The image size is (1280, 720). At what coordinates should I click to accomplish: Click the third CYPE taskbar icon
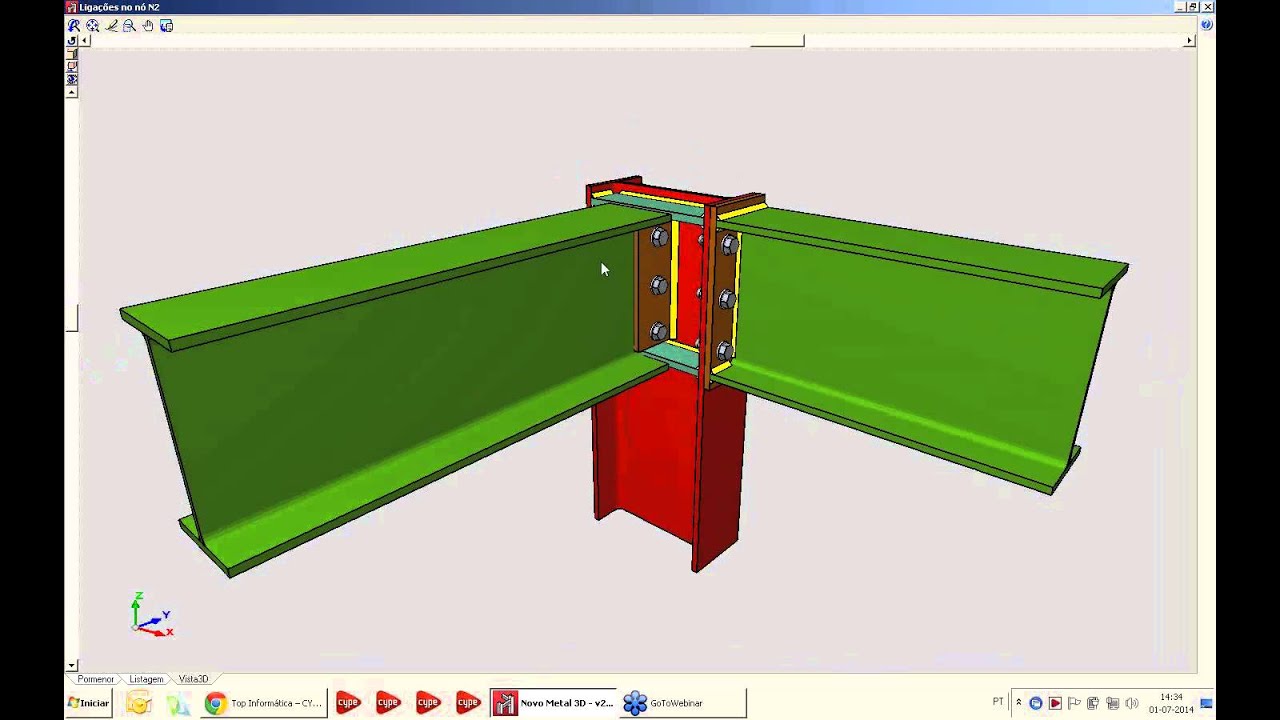pos(428,703)
